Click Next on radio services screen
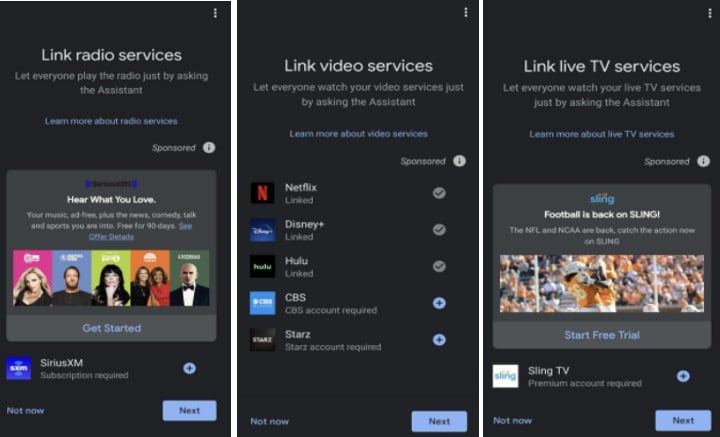Screen dimensions: 720x437 [189, 410]
